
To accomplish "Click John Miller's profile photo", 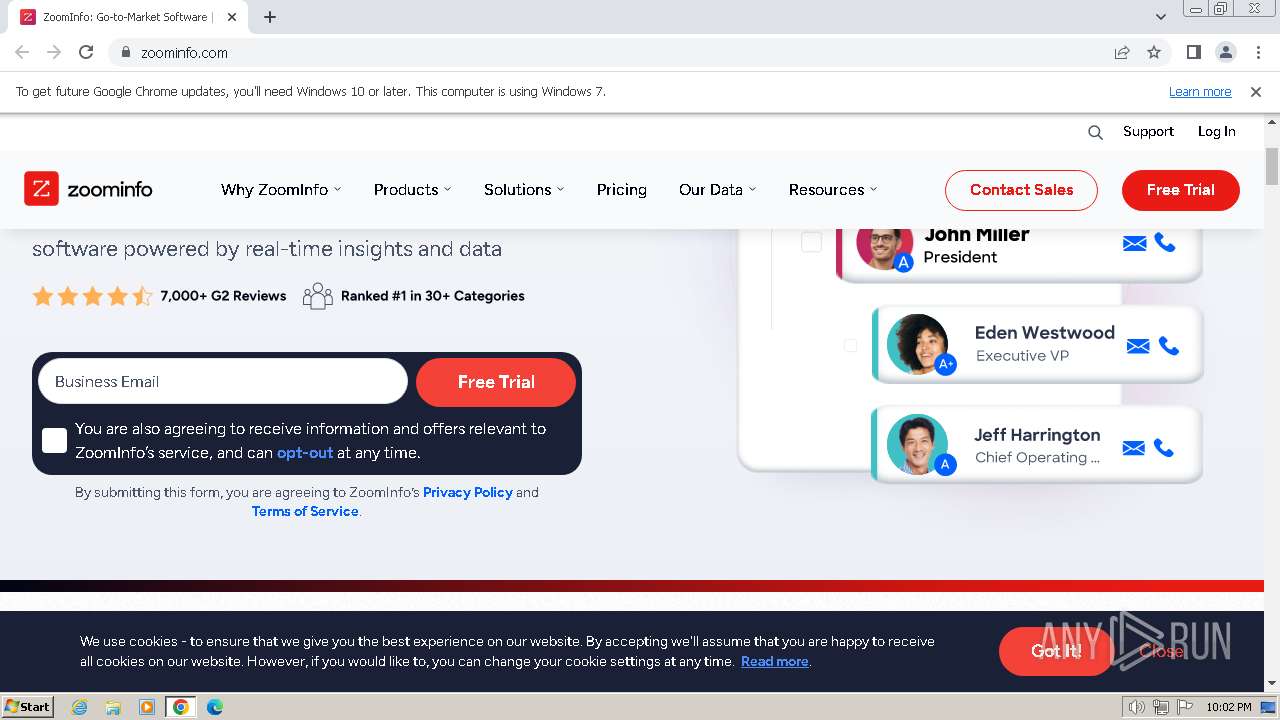I will 884,243.
